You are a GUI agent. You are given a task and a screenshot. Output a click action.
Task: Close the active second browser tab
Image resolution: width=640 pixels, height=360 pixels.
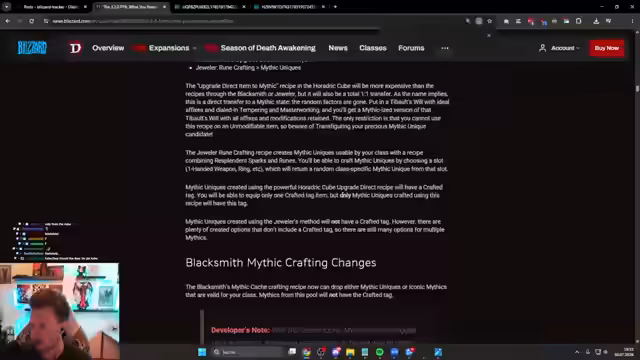pyautogui.click(x=164, y=7)
